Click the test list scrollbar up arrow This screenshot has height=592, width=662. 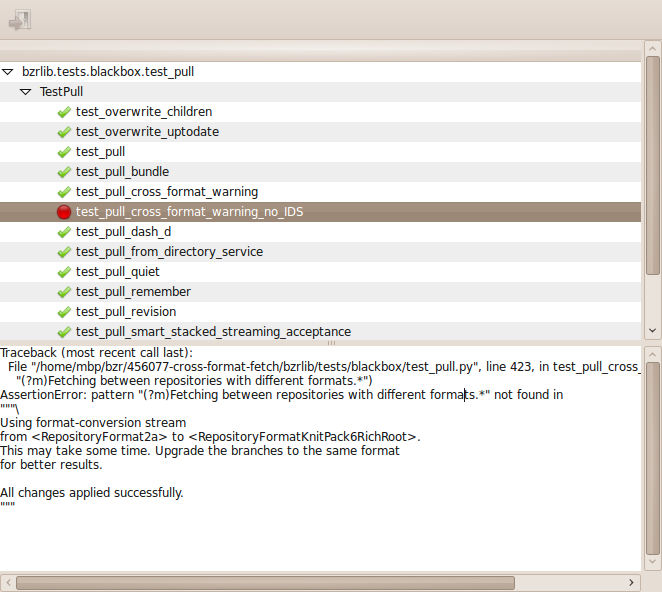click(652, 49)
